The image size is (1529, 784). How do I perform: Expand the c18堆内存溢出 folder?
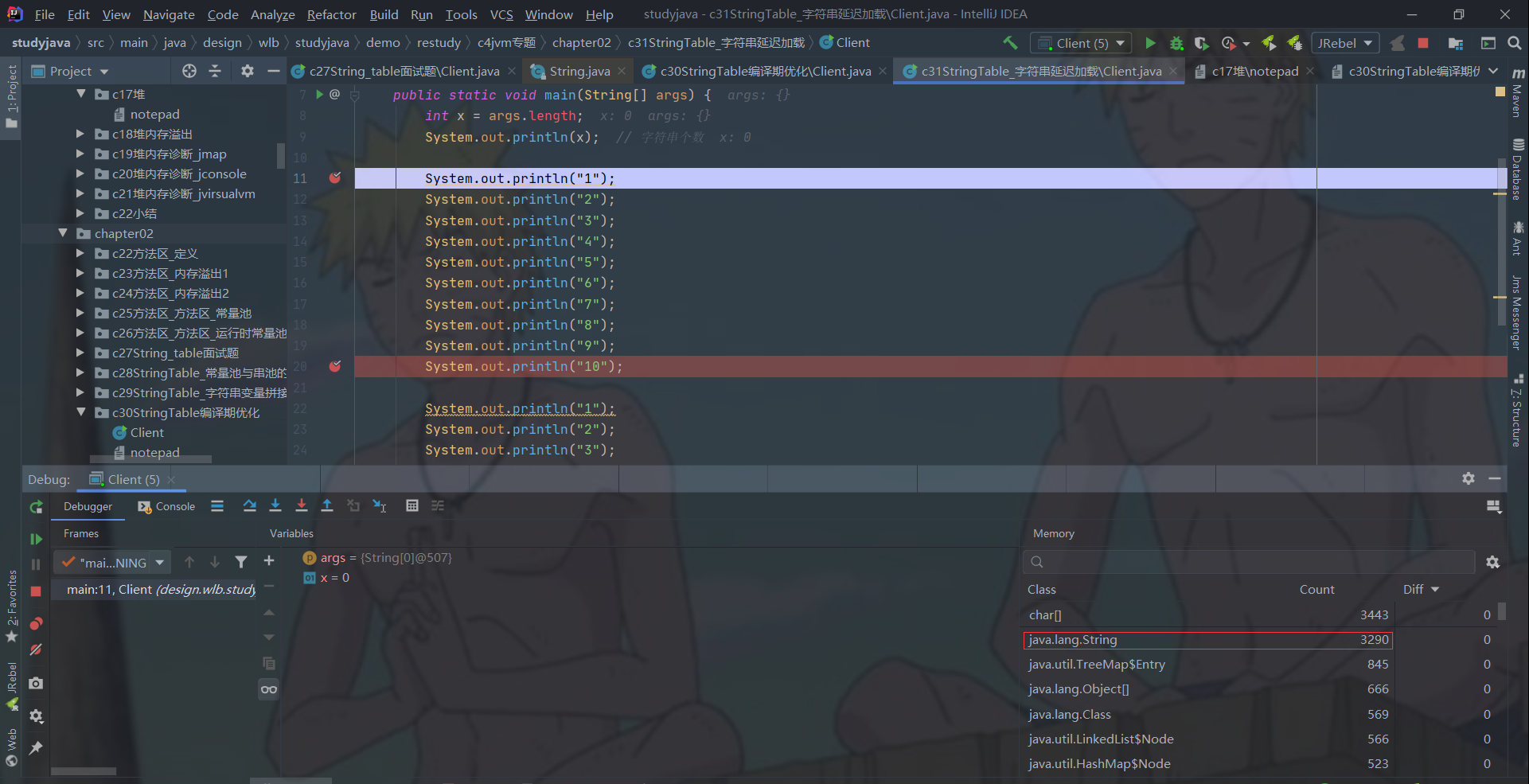coord(80,134)
